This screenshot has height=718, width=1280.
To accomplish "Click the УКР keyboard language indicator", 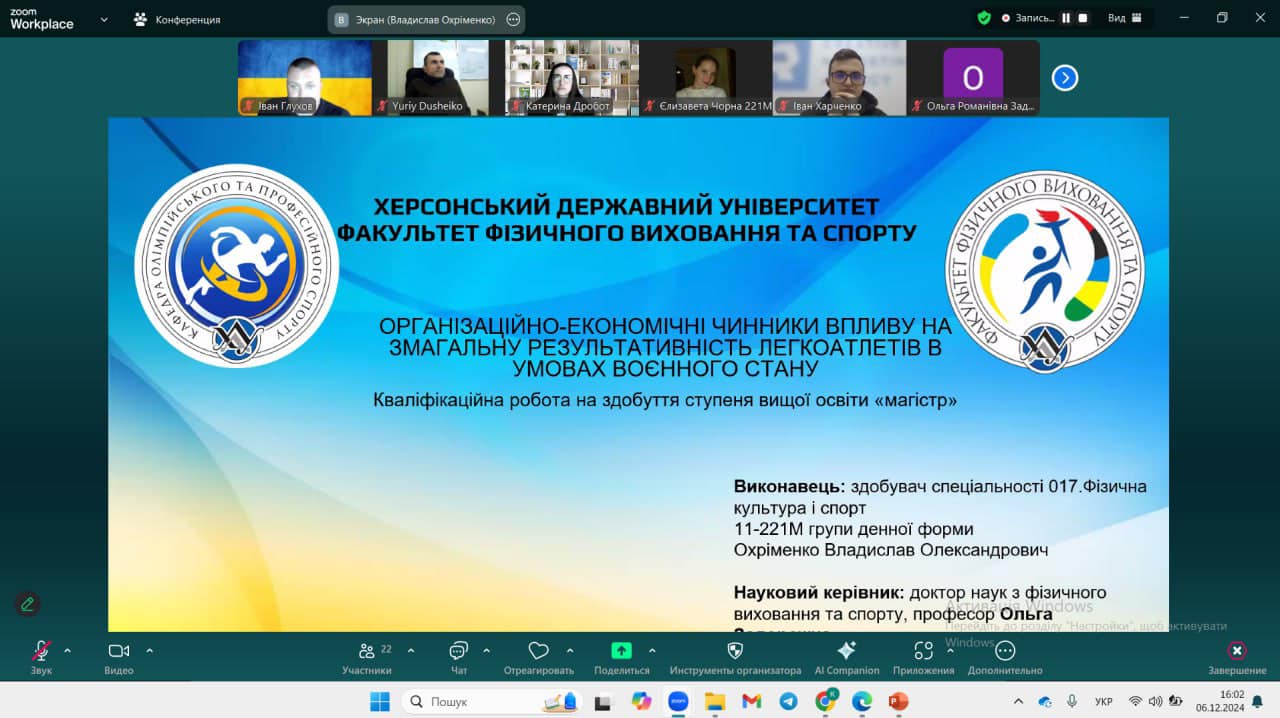I will (x=1104, y=702).
